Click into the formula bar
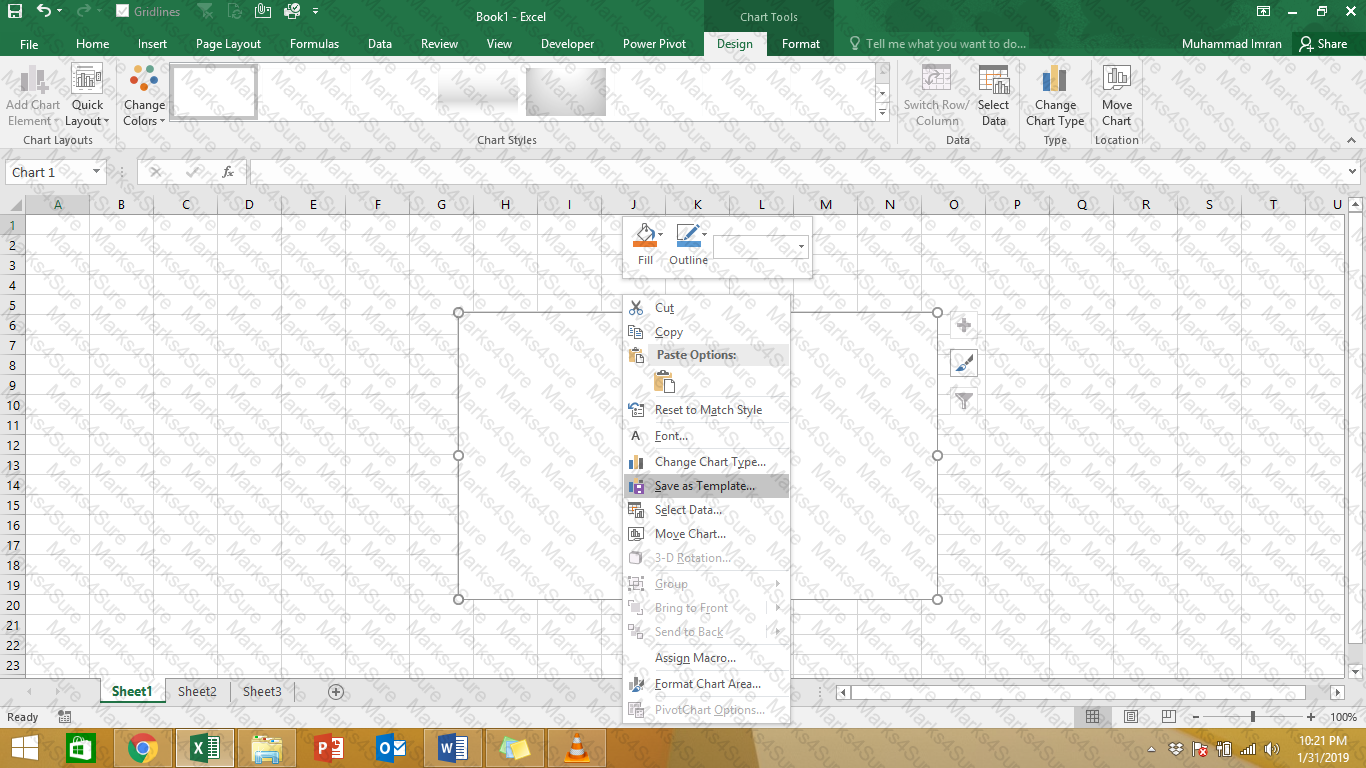1366x768 pixels. click(795, 172)
